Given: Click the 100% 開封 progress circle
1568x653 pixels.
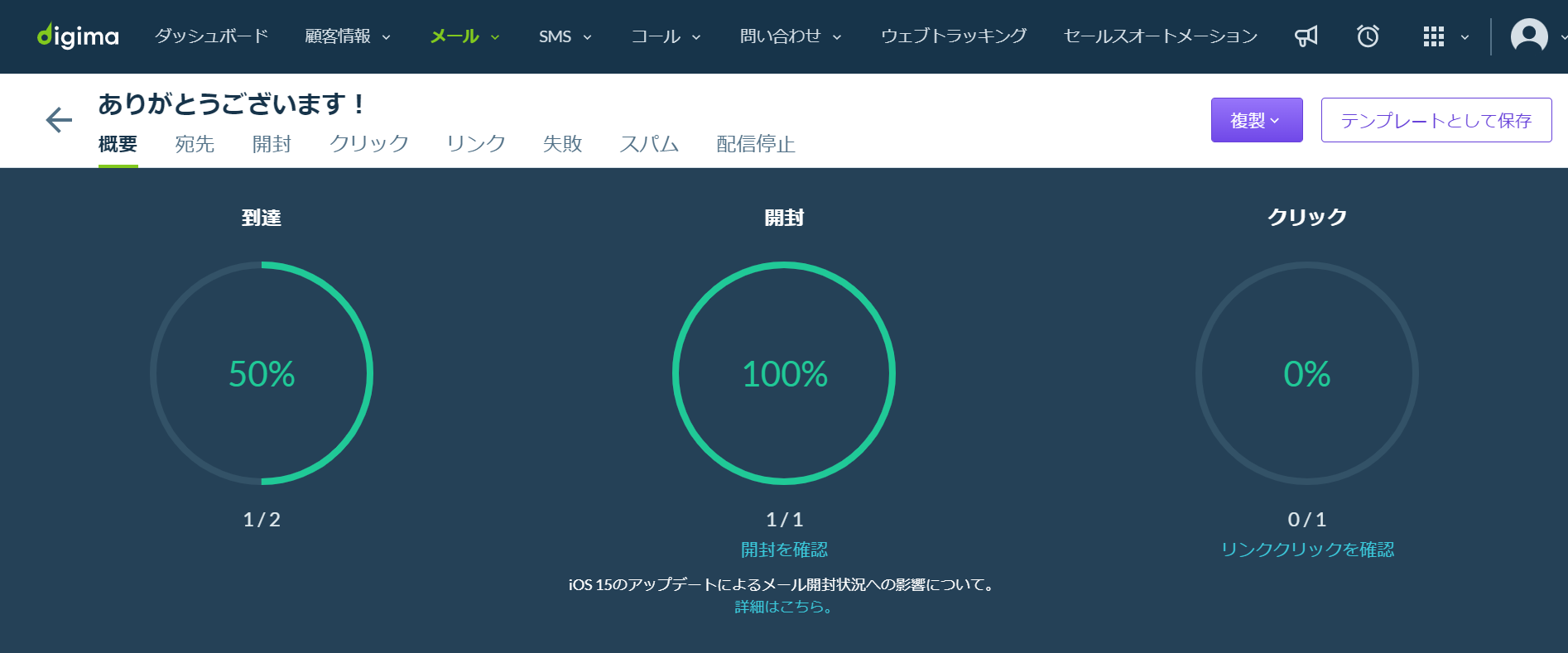Looking at the screenshot, I should pyautogui.click(x=784, y=373).
